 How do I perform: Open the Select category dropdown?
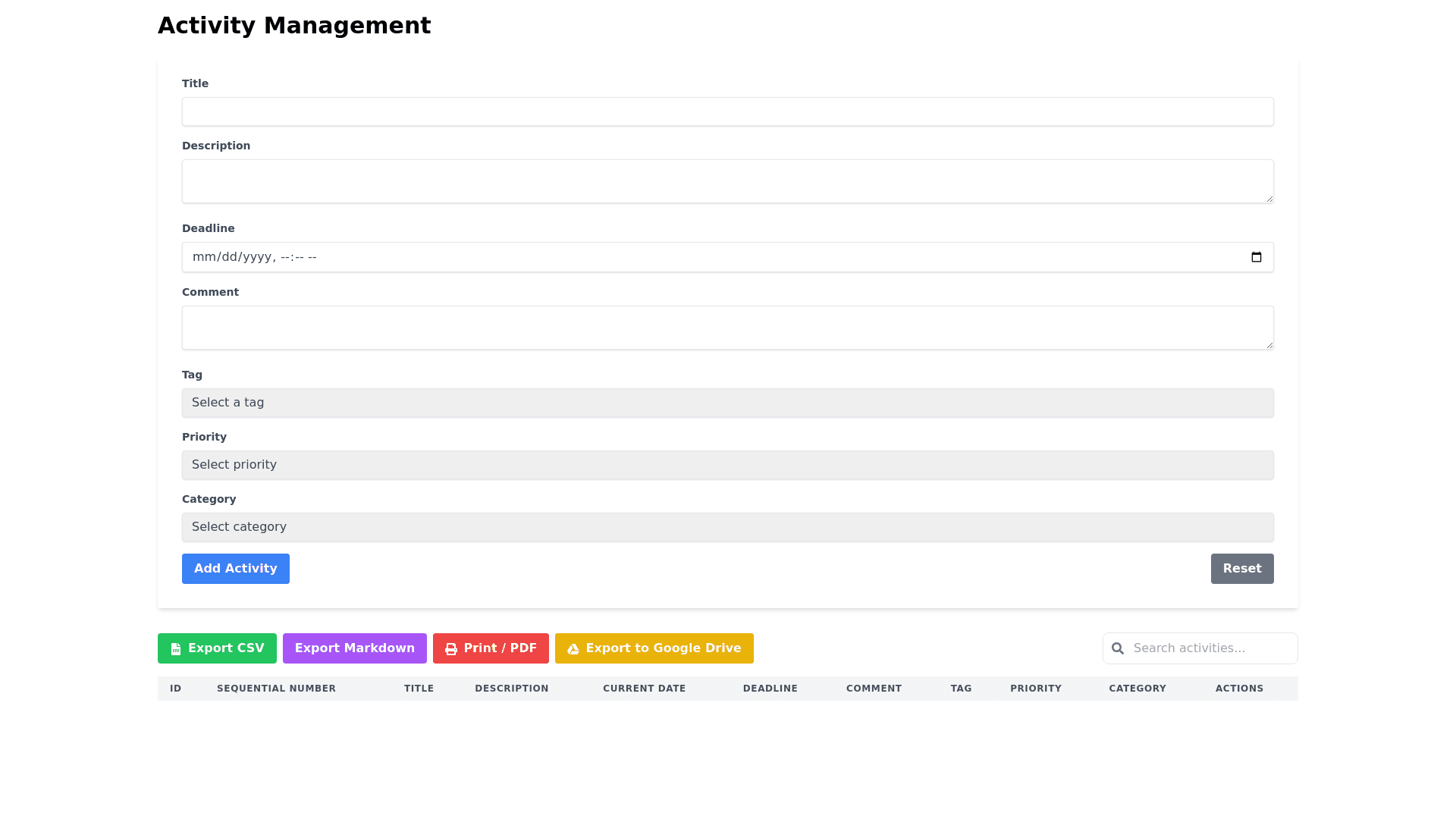coord(727,527)
